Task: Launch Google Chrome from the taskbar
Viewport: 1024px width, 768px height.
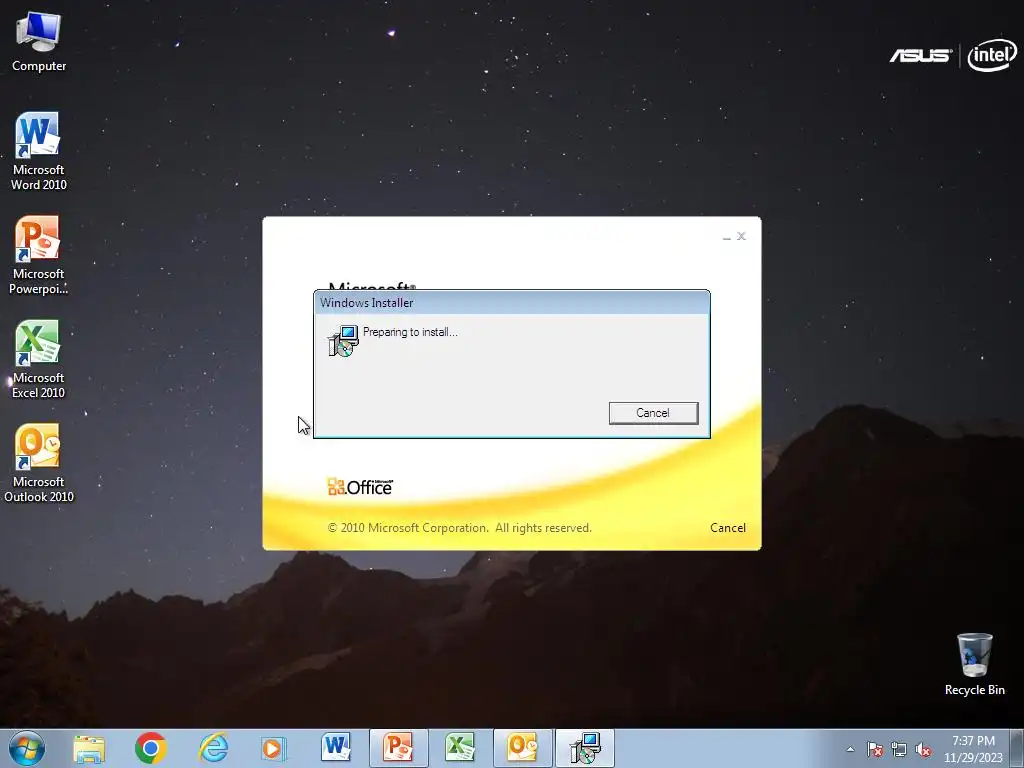Action: (x=151, y=748)
